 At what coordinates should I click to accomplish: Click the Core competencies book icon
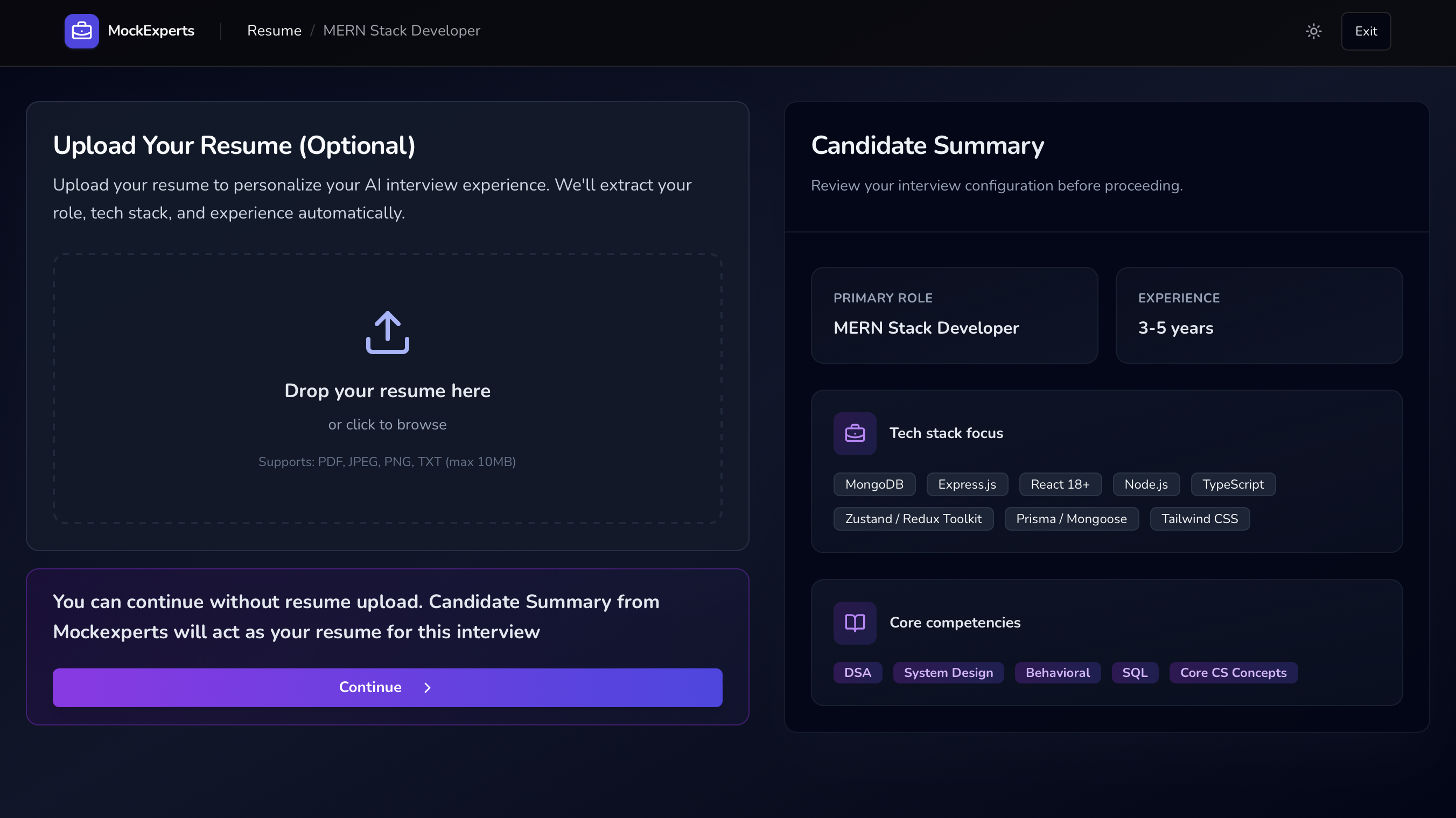click(x=855, y=623)
